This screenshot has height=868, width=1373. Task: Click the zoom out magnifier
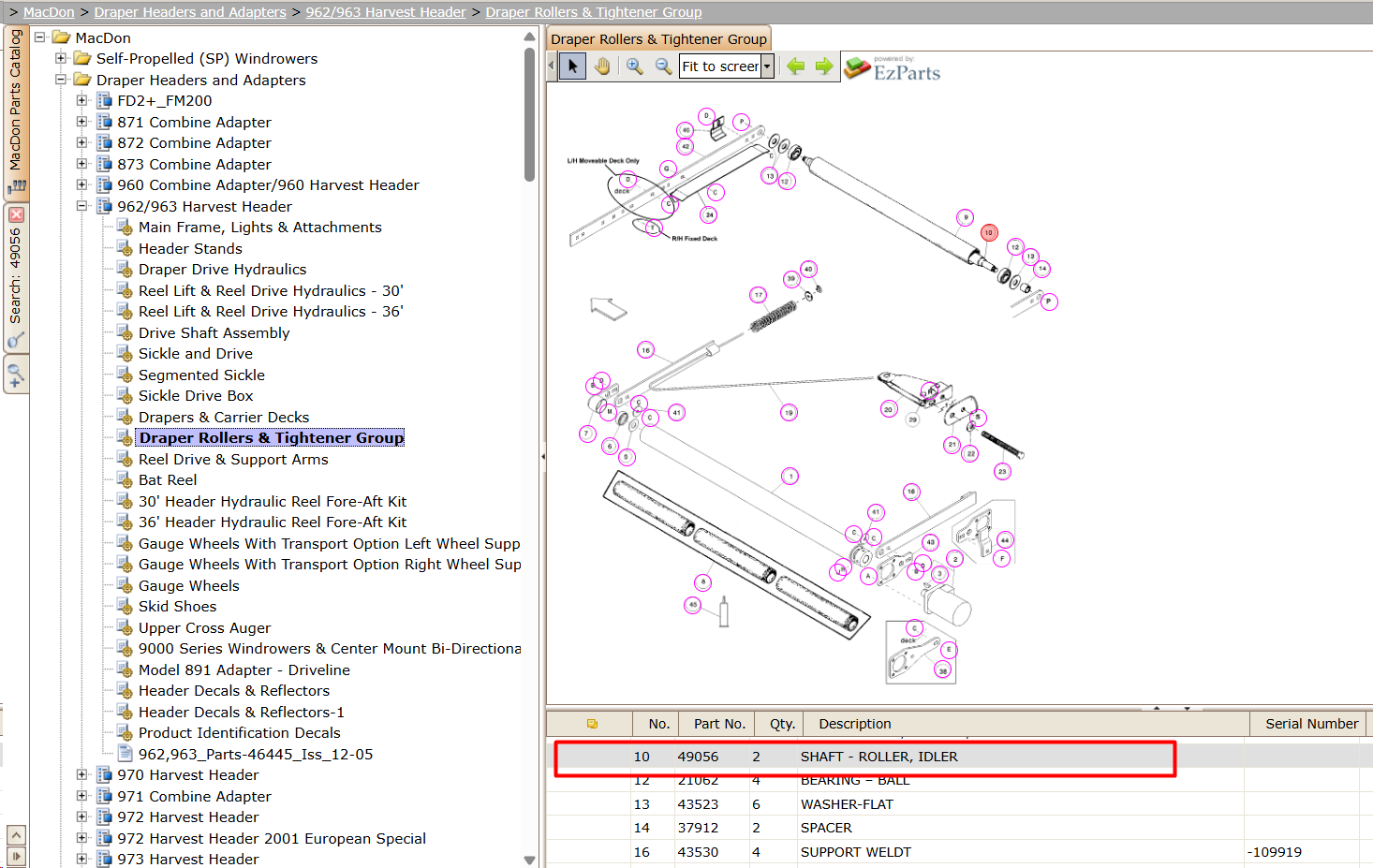(x=663, y=66)
